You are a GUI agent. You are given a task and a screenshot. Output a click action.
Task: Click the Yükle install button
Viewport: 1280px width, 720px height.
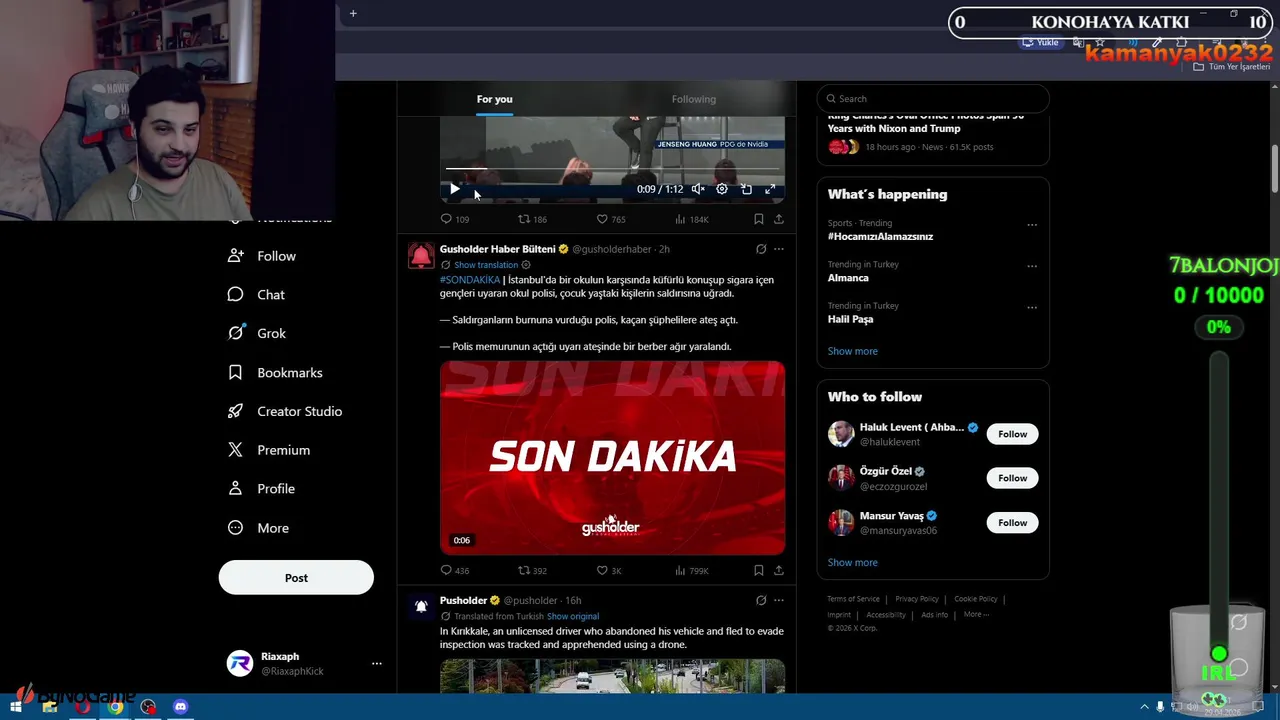1040,43
